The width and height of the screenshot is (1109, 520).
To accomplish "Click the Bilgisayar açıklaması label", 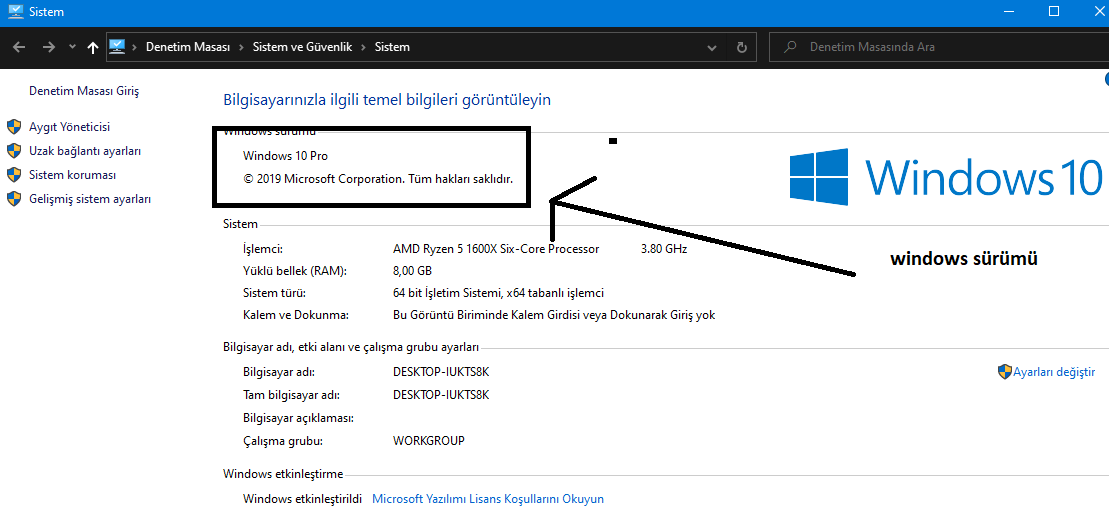I will coord(298,417).
